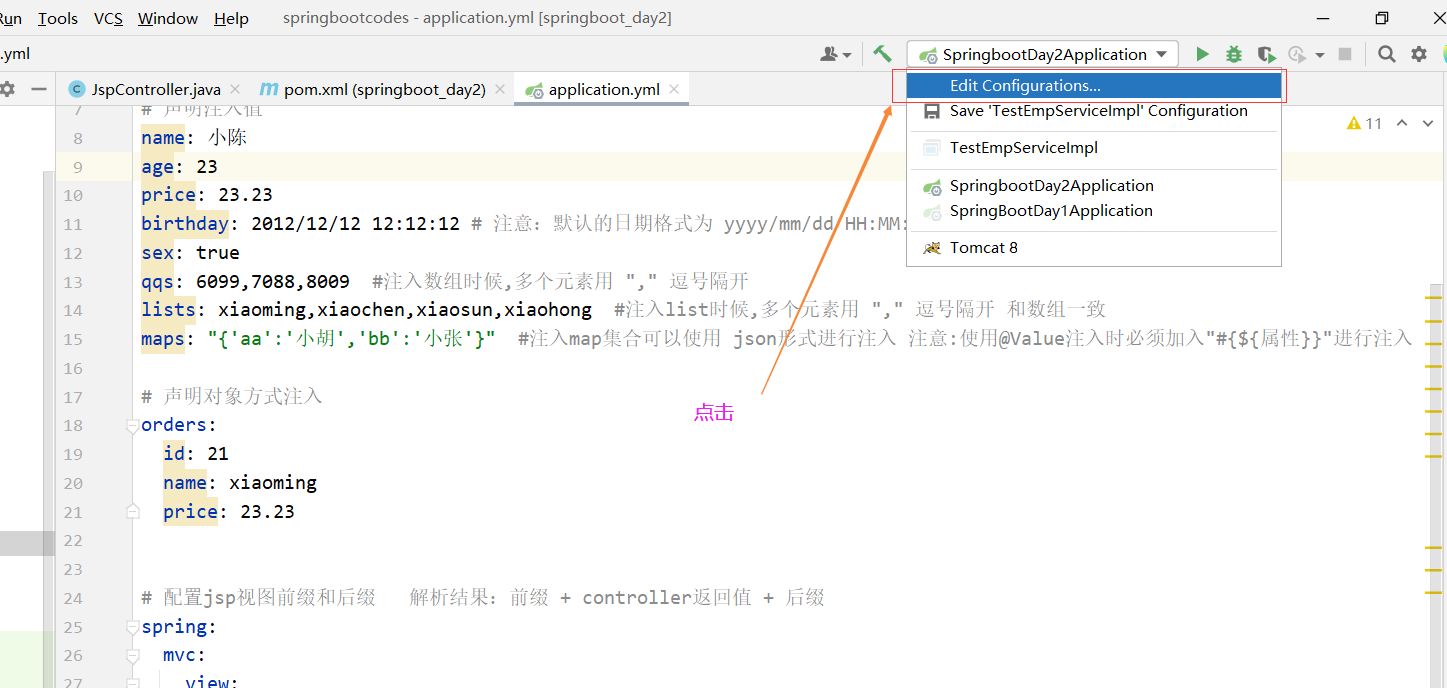Open the Tools menu
This screenshot has height=688, width=1447.
tap(58, 18)
